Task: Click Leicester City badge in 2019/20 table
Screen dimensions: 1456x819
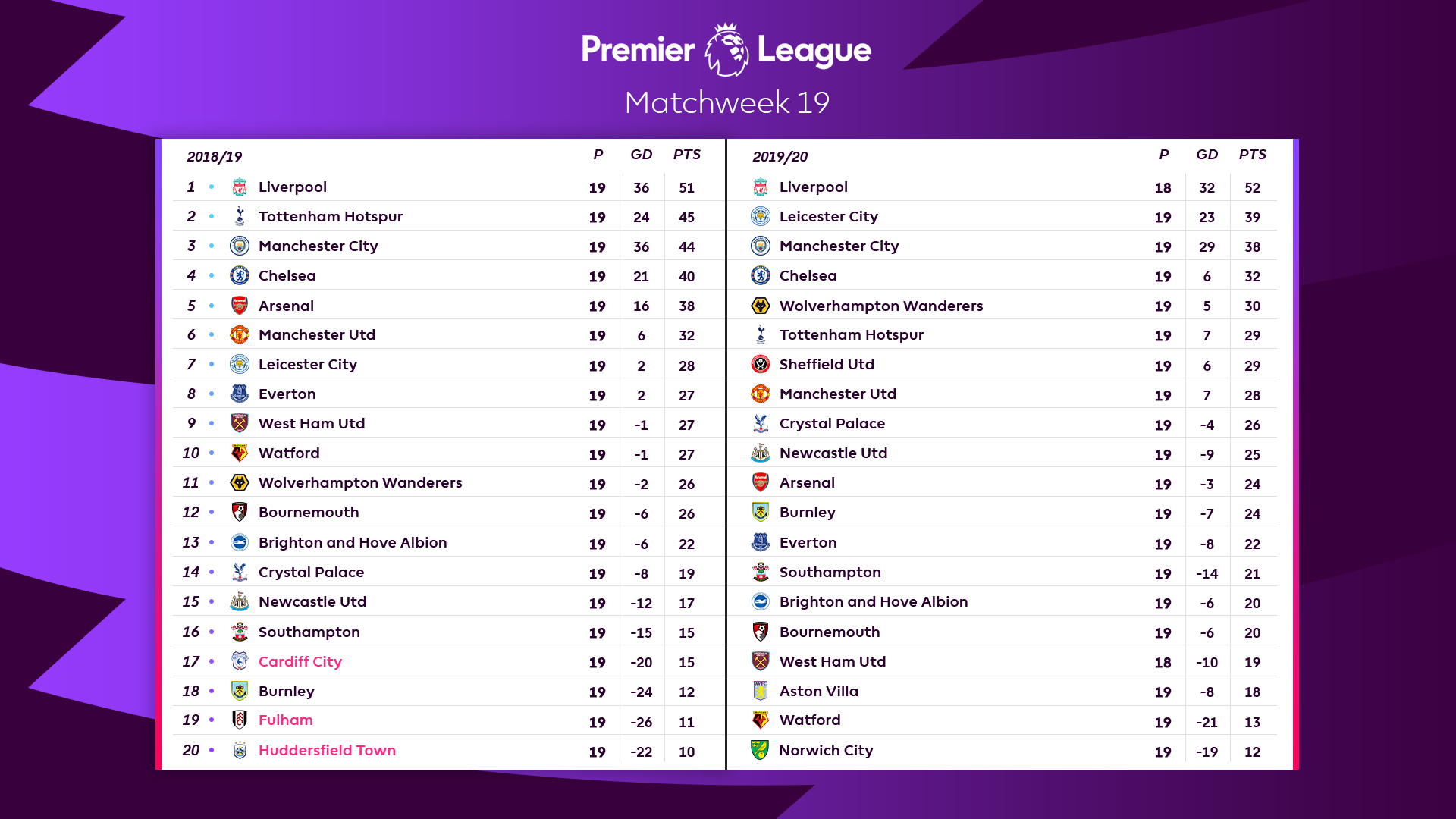Action: pos(761,216)
